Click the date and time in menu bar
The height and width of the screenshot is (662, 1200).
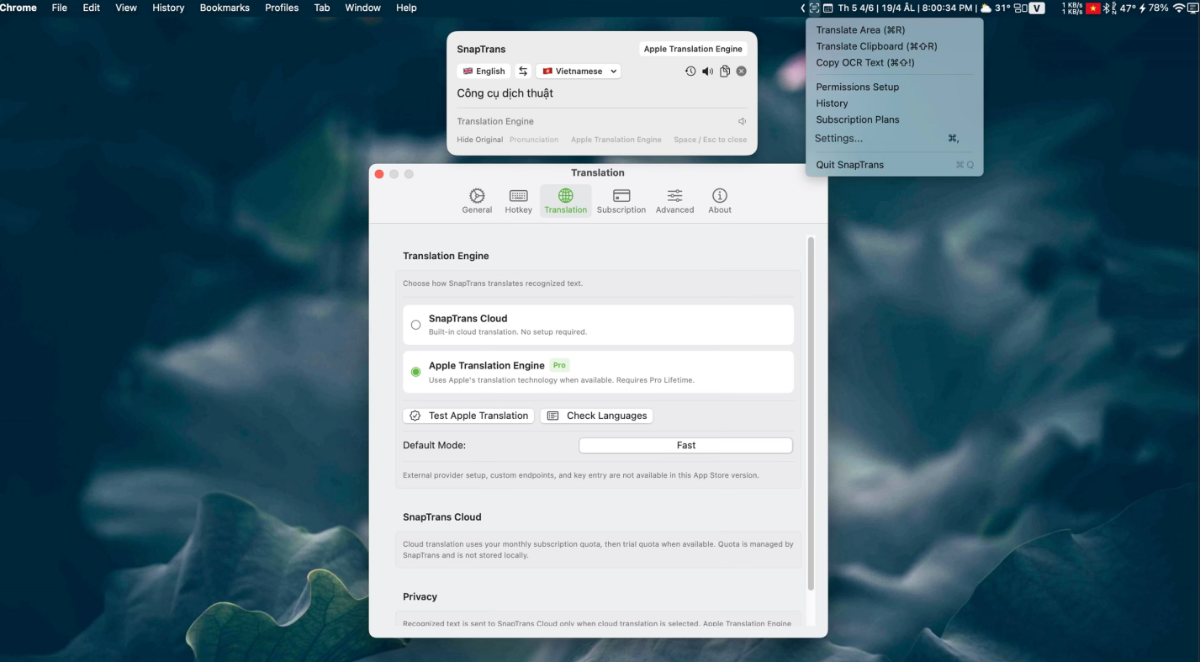coord(905,8)
